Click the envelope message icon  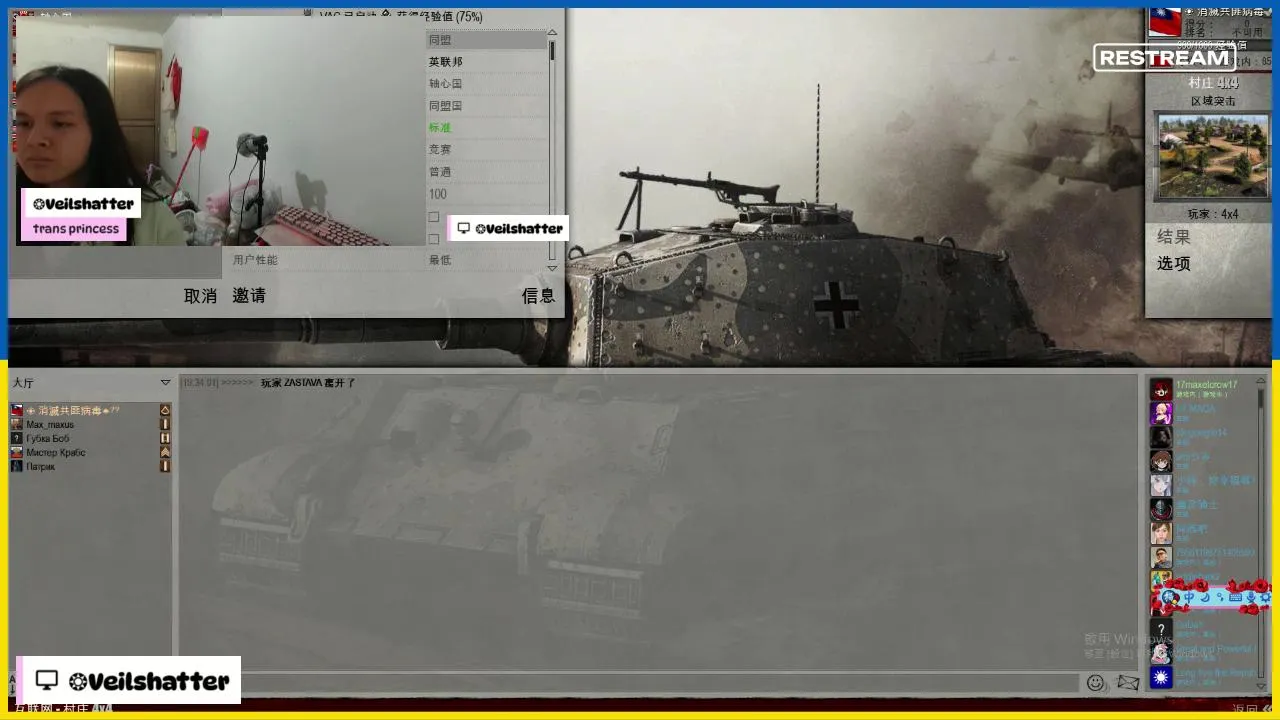click(x=1128, y=682)
